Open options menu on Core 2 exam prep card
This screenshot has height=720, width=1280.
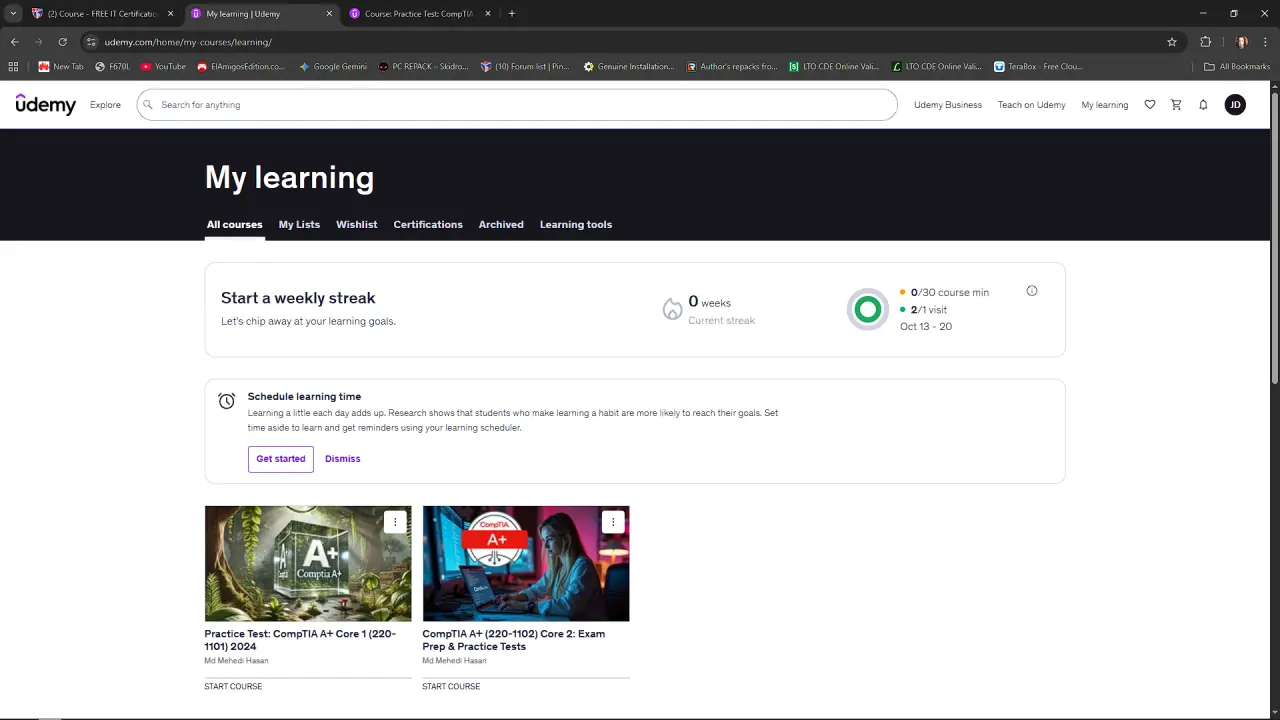coord(613,522)
